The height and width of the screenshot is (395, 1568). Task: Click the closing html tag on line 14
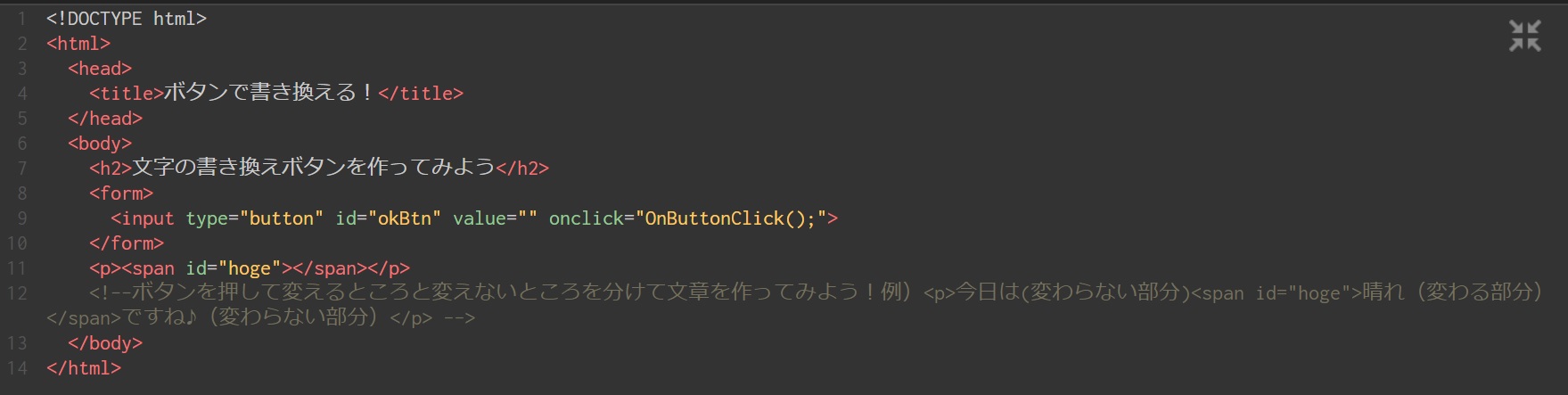pos(84,368)
